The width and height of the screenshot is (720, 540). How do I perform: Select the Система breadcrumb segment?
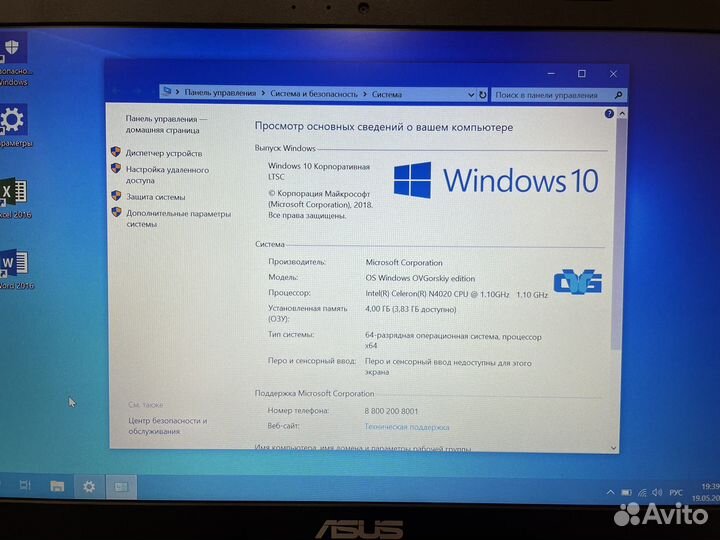pos(387,94)
